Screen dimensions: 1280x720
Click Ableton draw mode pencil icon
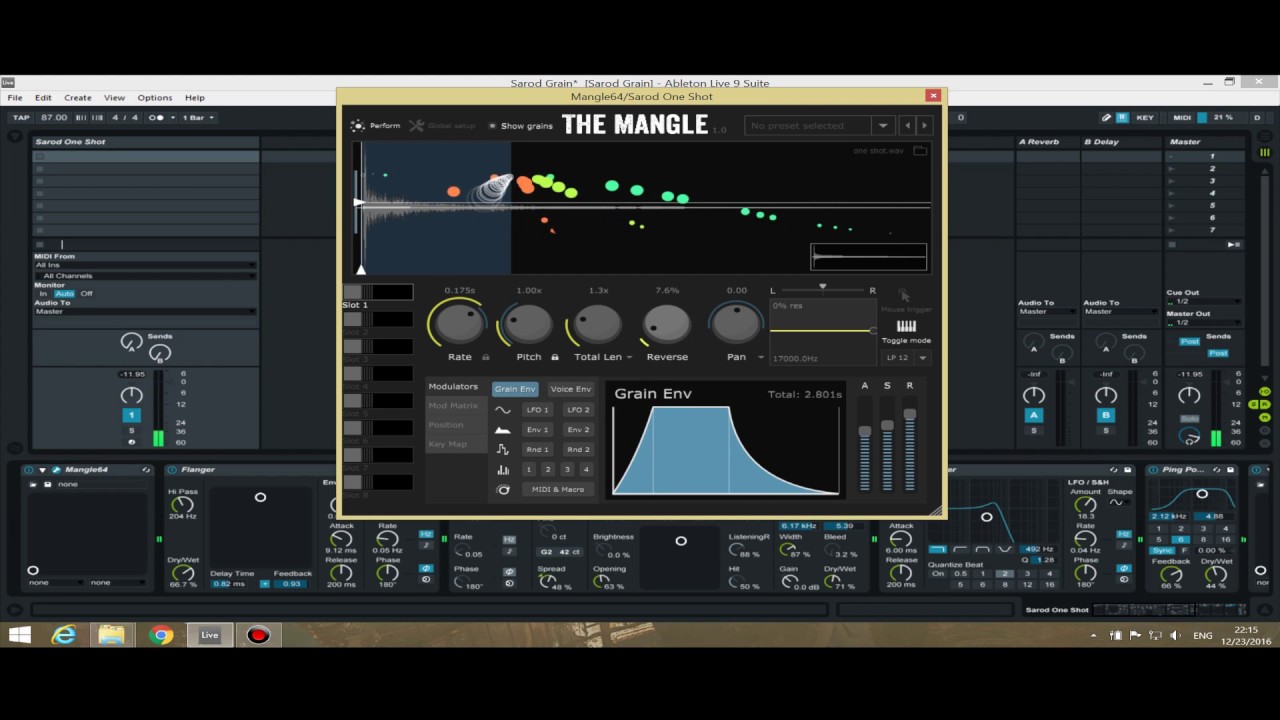tap(1106, 118)
